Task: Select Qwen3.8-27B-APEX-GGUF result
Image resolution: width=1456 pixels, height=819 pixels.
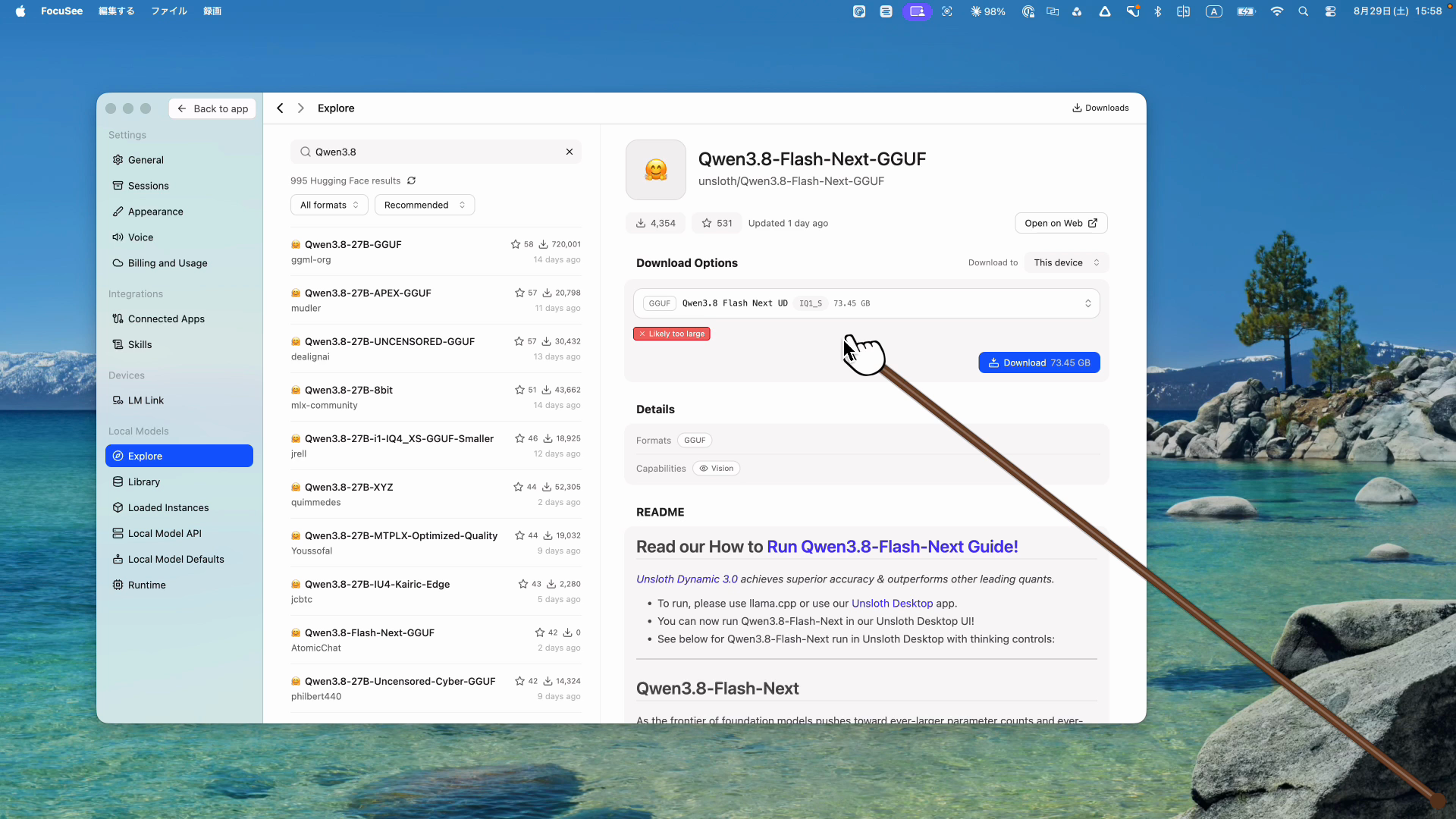Action: [x=436, y=300]
